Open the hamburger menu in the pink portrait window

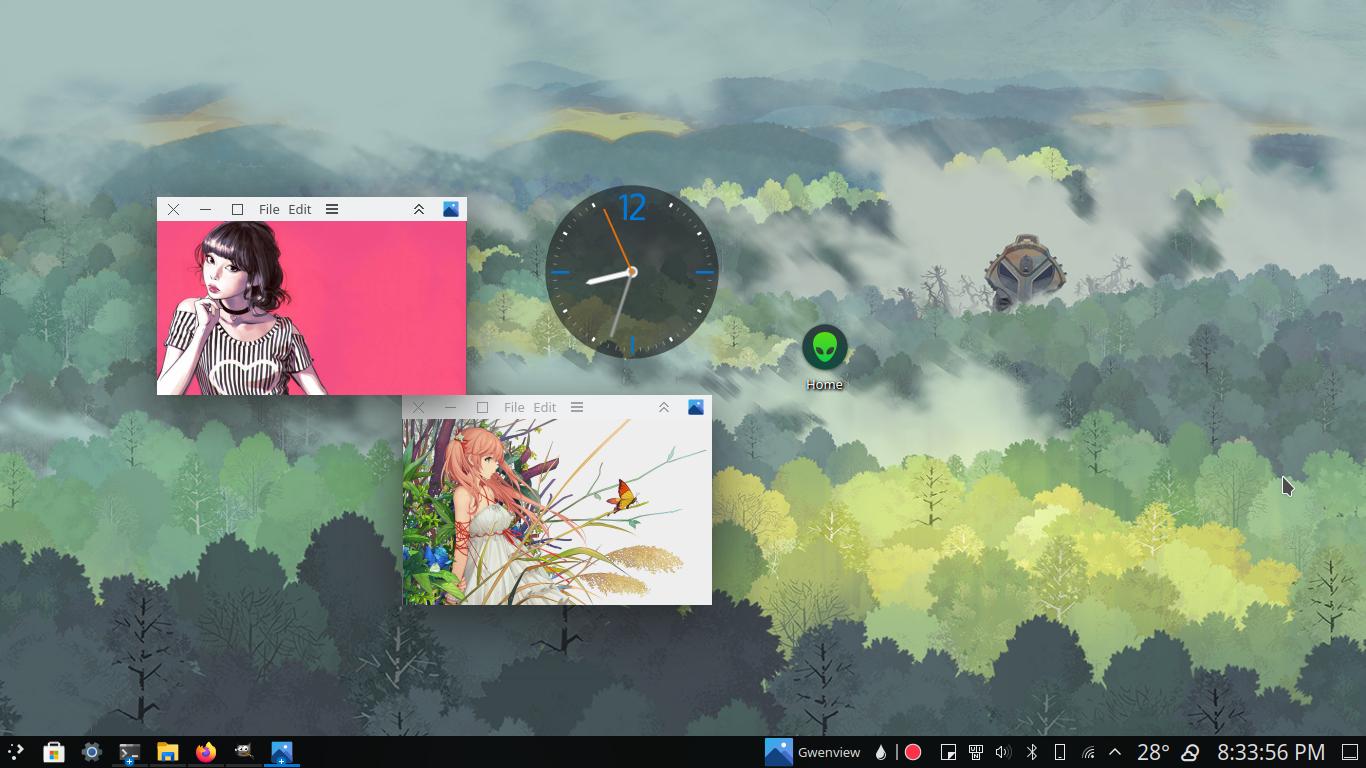click(x=332, y=209)
